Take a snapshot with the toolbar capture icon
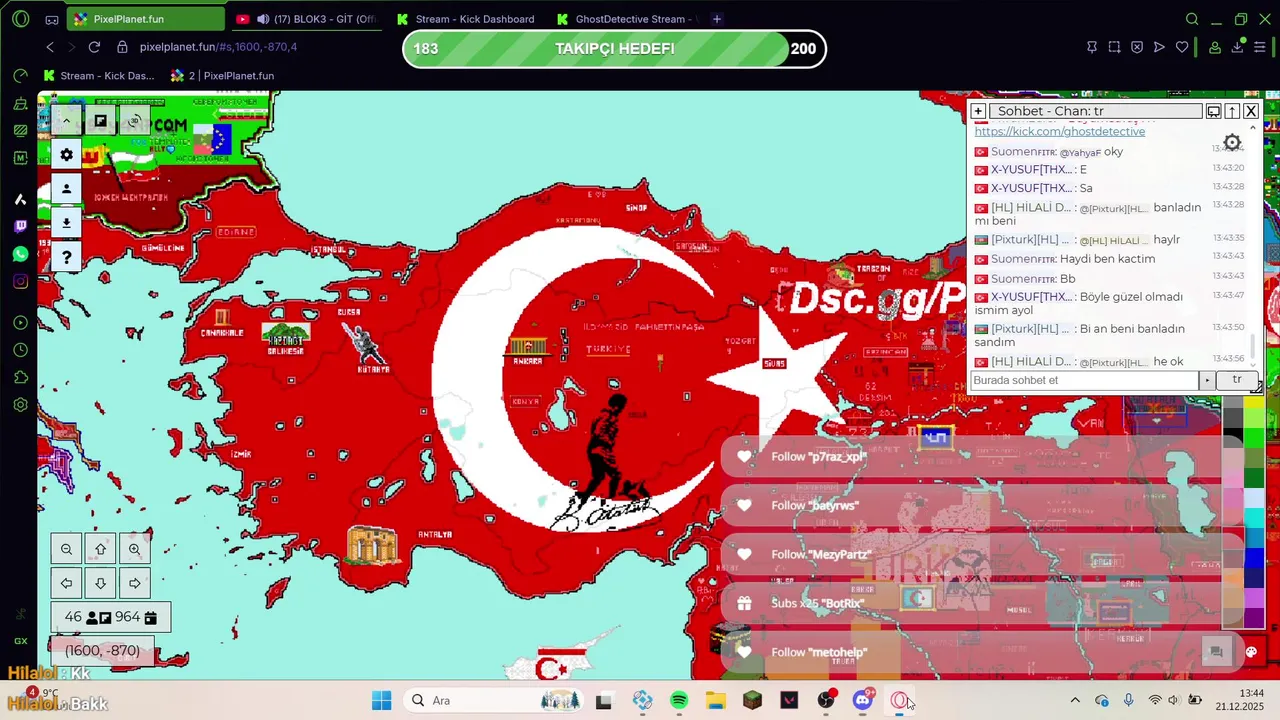The height and width of the screenshot is (720, 1280). [x=1114, y=47]
